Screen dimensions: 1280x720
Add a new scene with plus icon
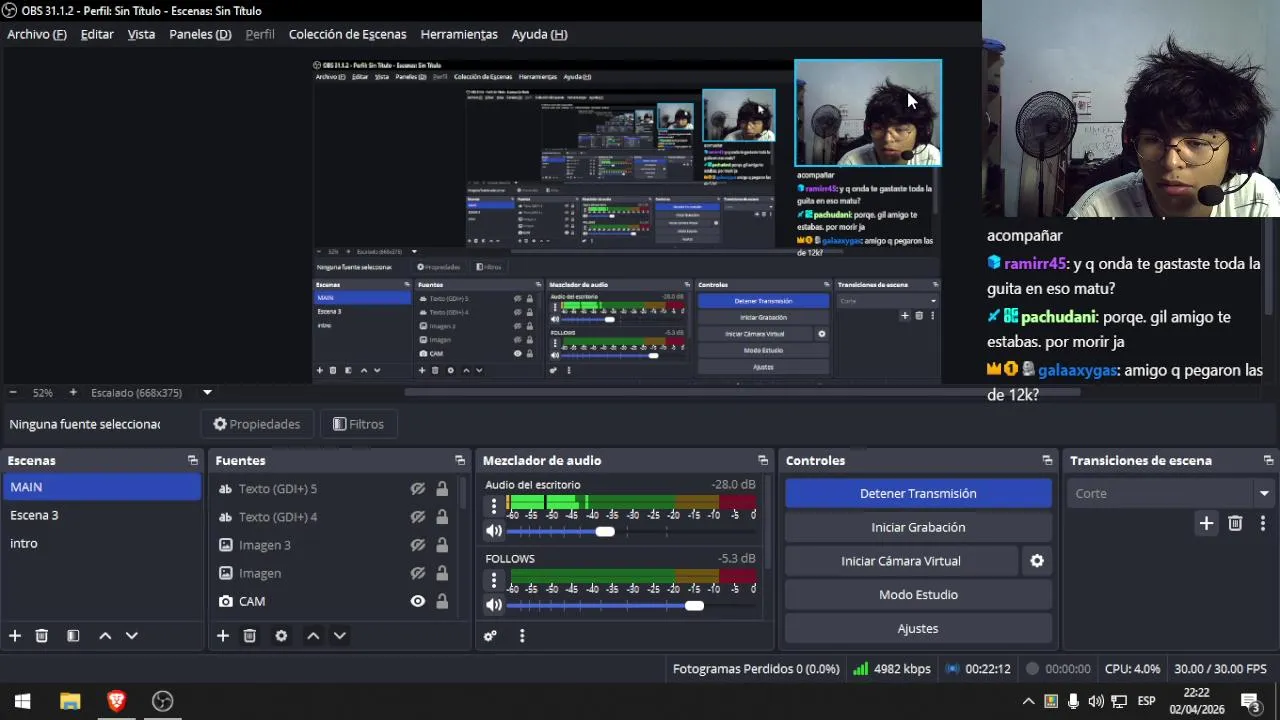15,636
